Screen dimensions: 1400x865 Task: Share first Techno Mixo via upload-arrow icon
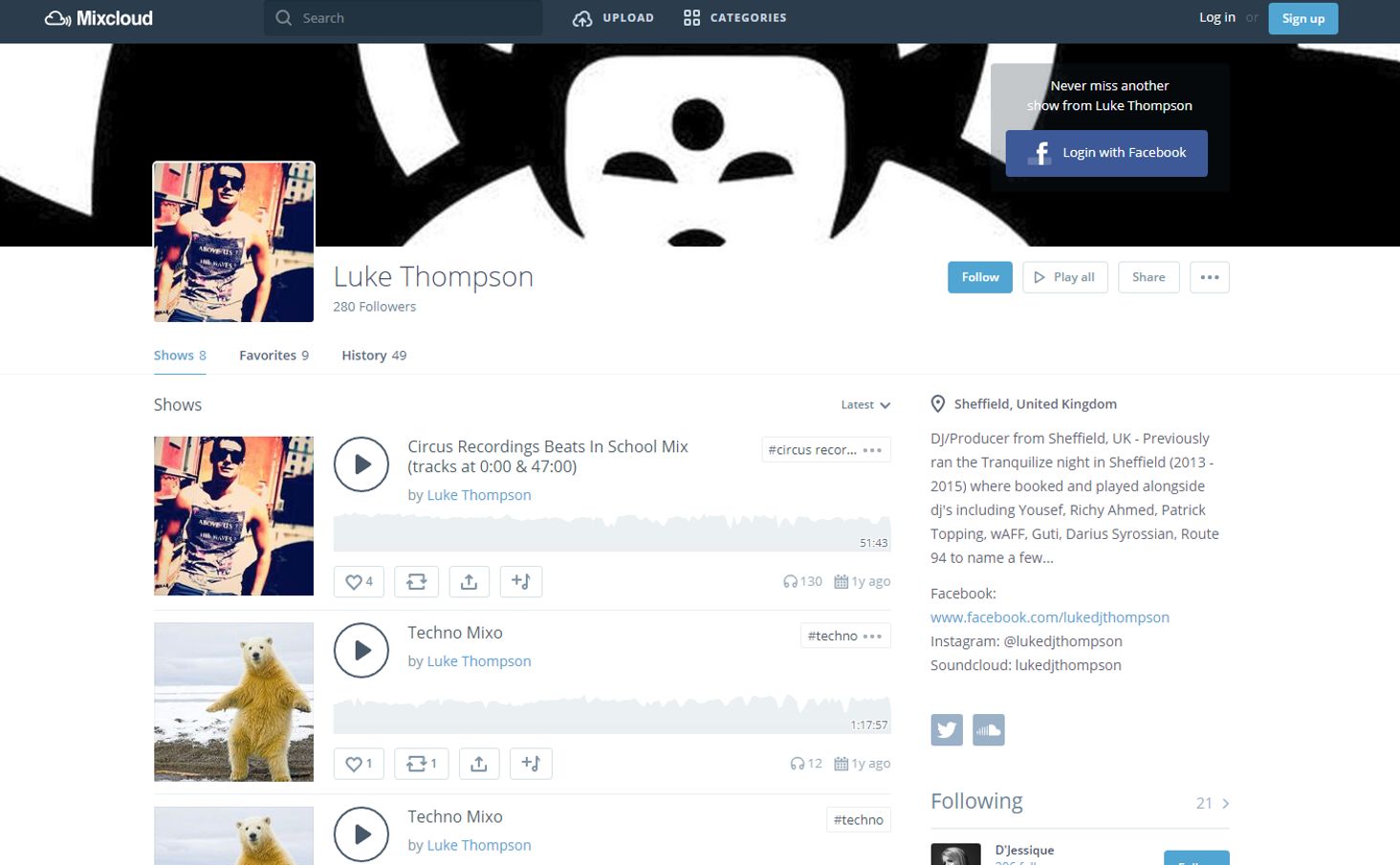click(479, 764)
